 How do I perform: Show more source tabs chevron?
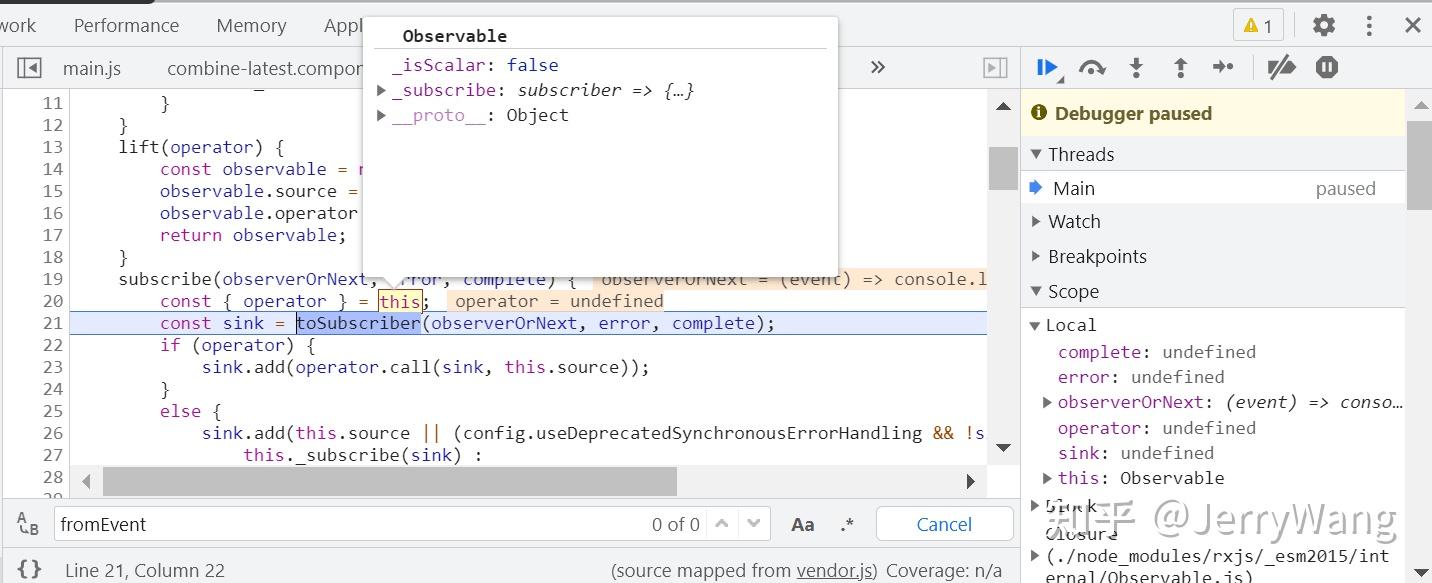point(878,67)
